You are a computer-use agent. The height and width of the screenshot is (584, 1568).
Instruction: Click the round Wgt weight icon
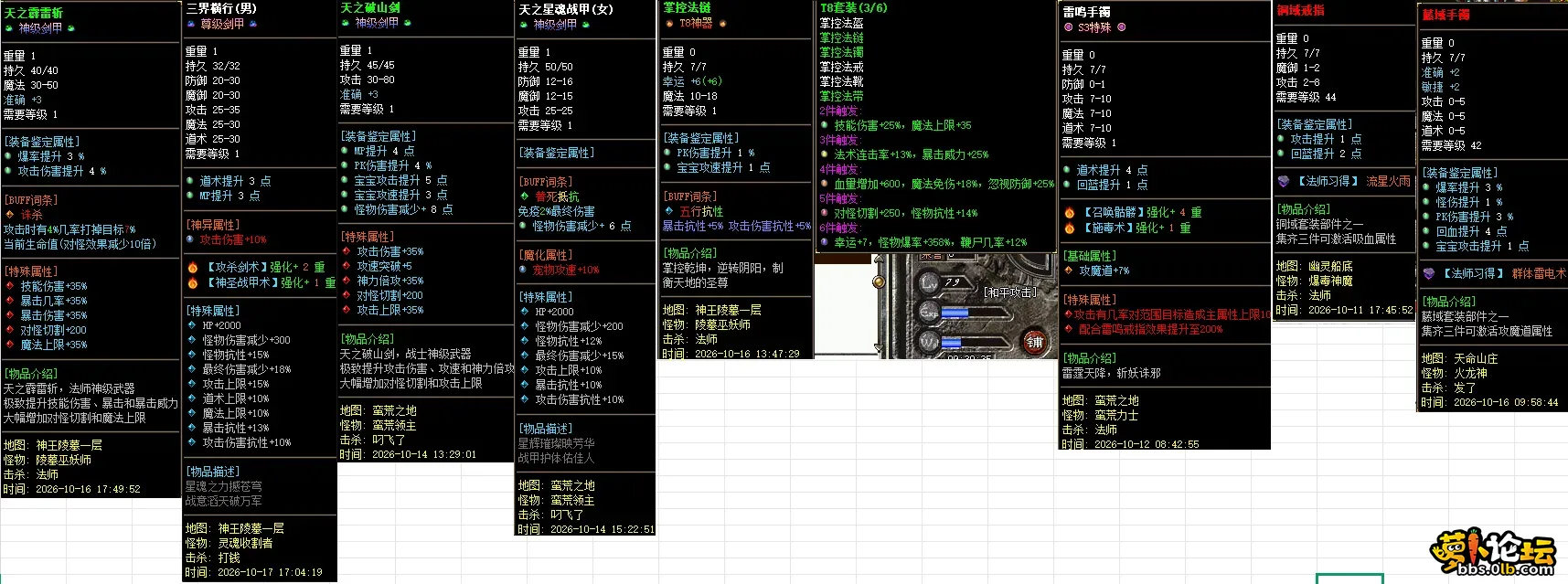pos(930,342)
